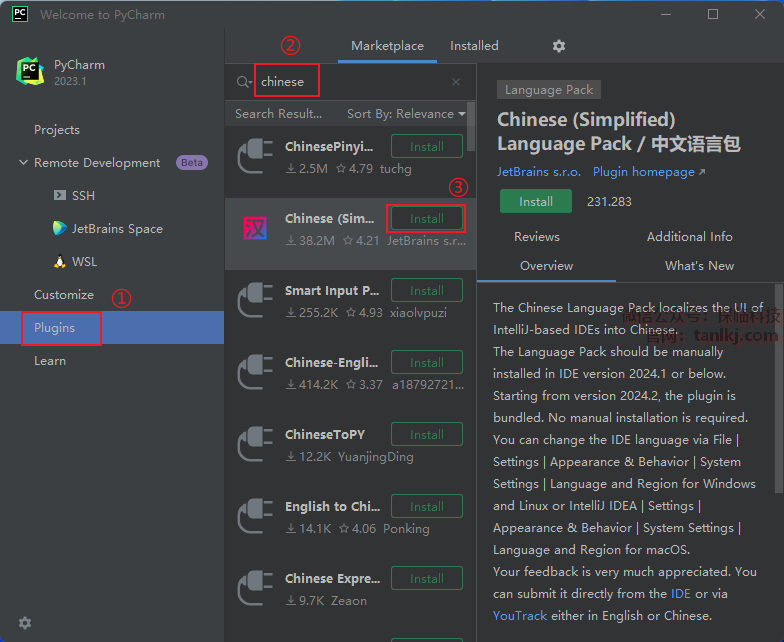Image resolution: width=784 pixels, height=642 pixels.
Task: Install the Chinese Simplified Language Pack
Action: click(536, 201)
